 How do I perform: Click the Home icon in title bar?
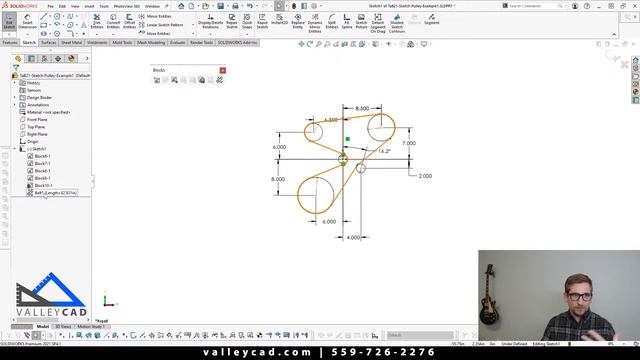[x=181, y=6]
